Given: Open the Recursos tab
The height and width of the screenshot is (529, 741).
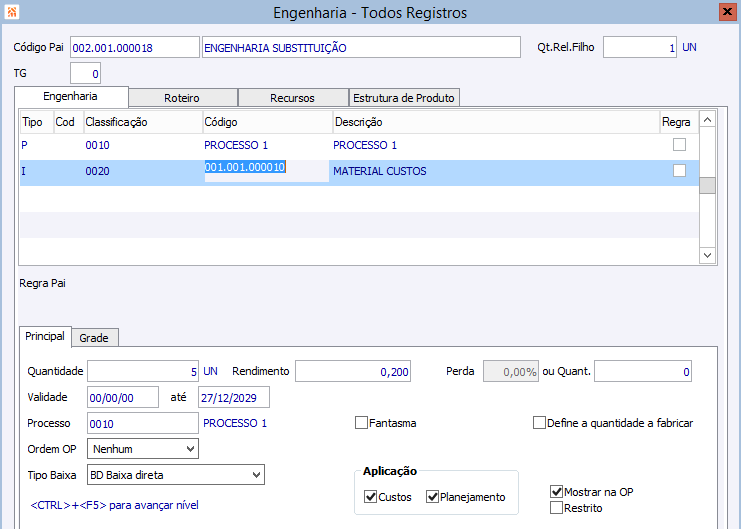Looking at the screenshot, I should coord(292,98).
